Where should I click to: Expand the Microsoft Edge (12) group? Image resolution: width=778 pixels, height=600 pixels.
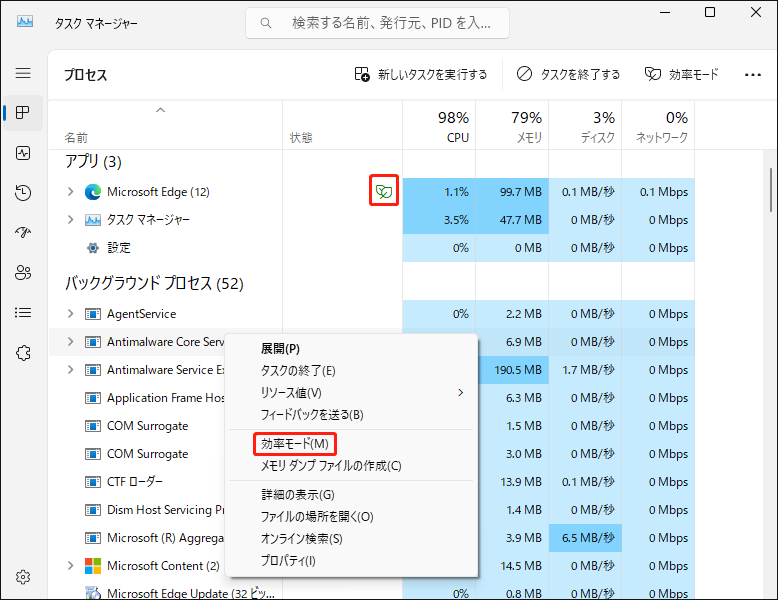(x=70, y=192)
